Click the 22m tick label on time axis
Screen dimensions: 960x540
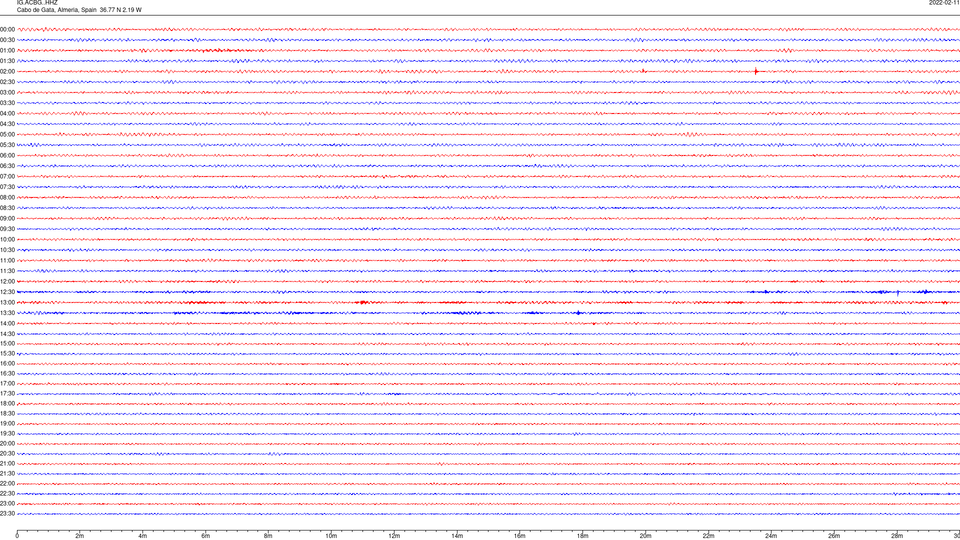pos(708,536)
